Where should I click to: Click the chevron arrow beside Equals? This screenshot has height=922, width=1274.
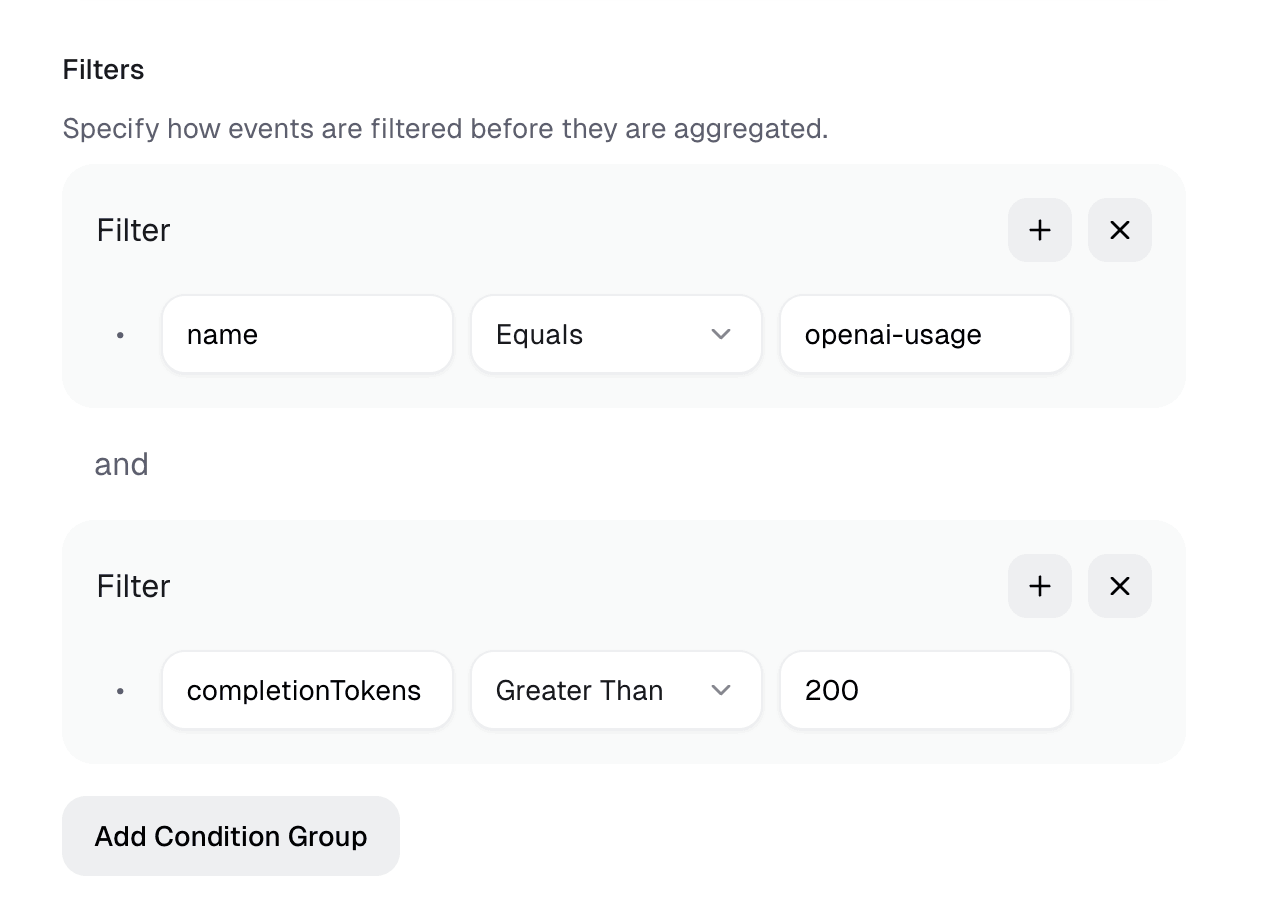721,334
